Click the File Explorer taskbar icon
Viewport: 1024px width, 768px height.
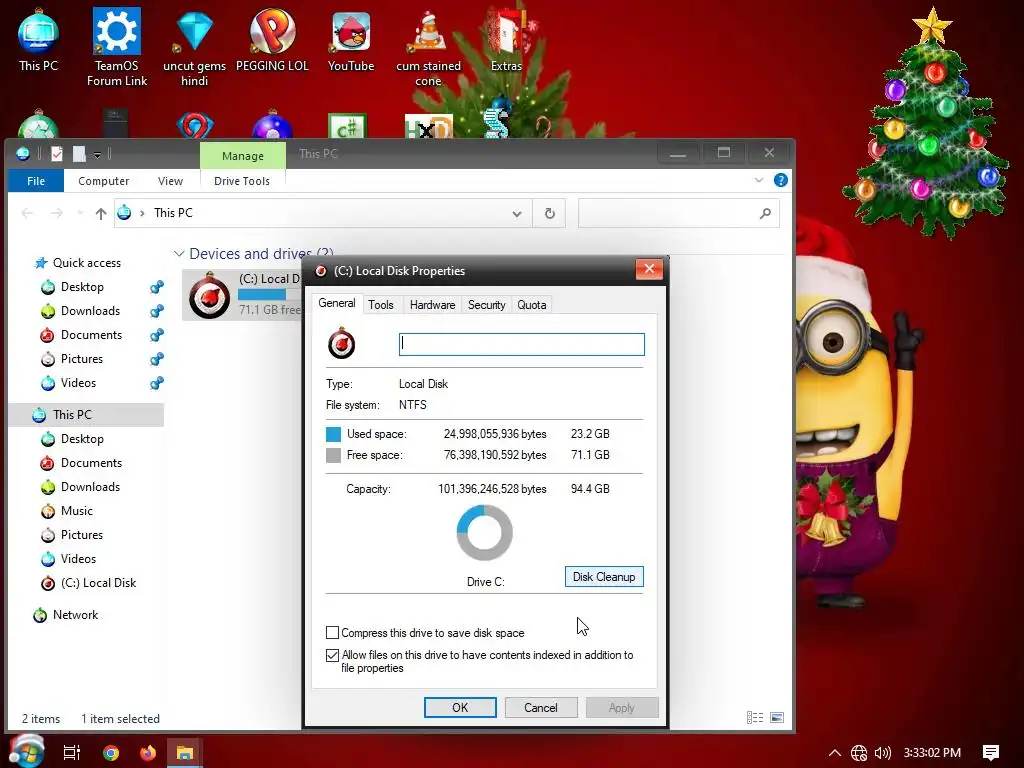pos(185,752)
